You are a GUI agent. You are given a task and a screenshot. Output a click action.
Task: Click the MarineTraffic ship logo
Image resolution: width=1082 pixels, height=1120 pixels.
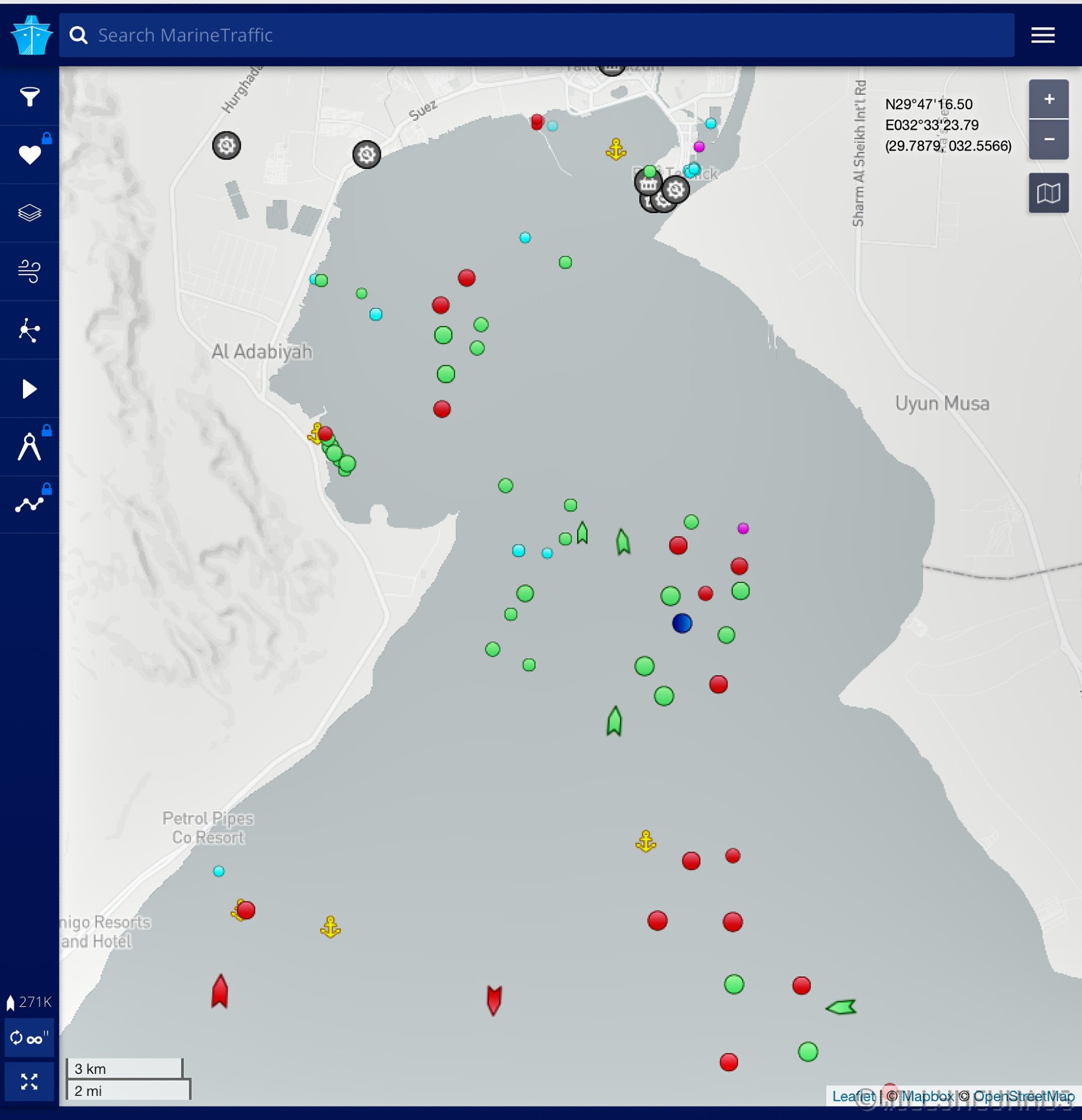[31, 35]
